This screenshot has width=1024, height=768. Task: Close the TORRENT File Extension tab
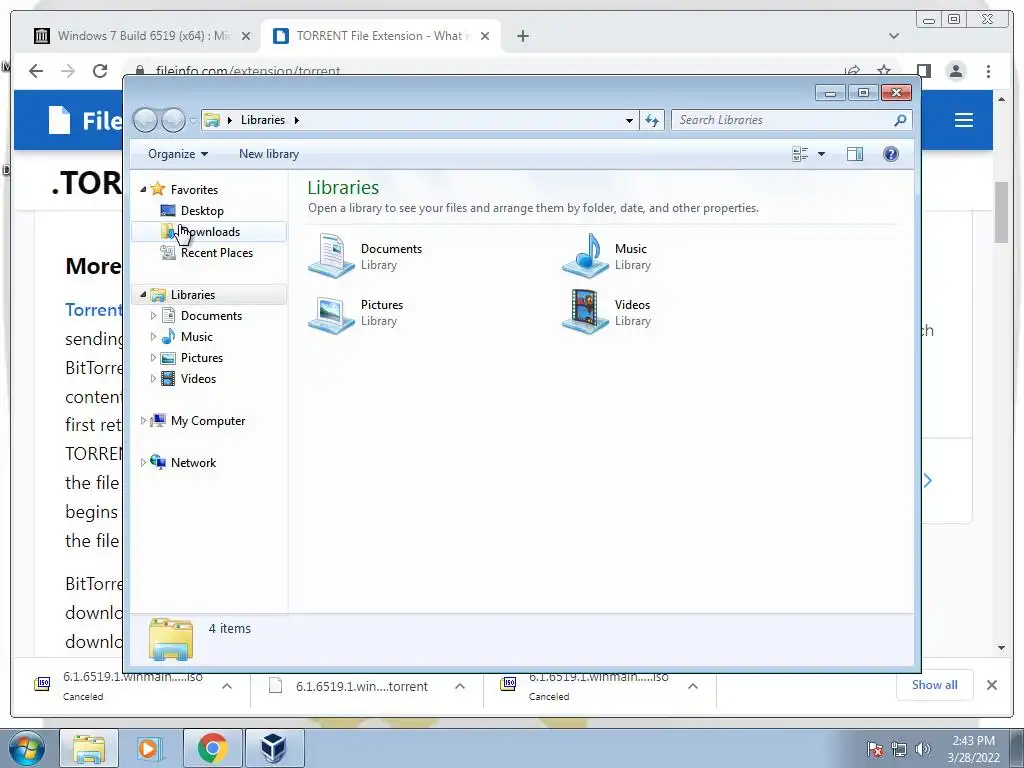[x=485, y=36]
